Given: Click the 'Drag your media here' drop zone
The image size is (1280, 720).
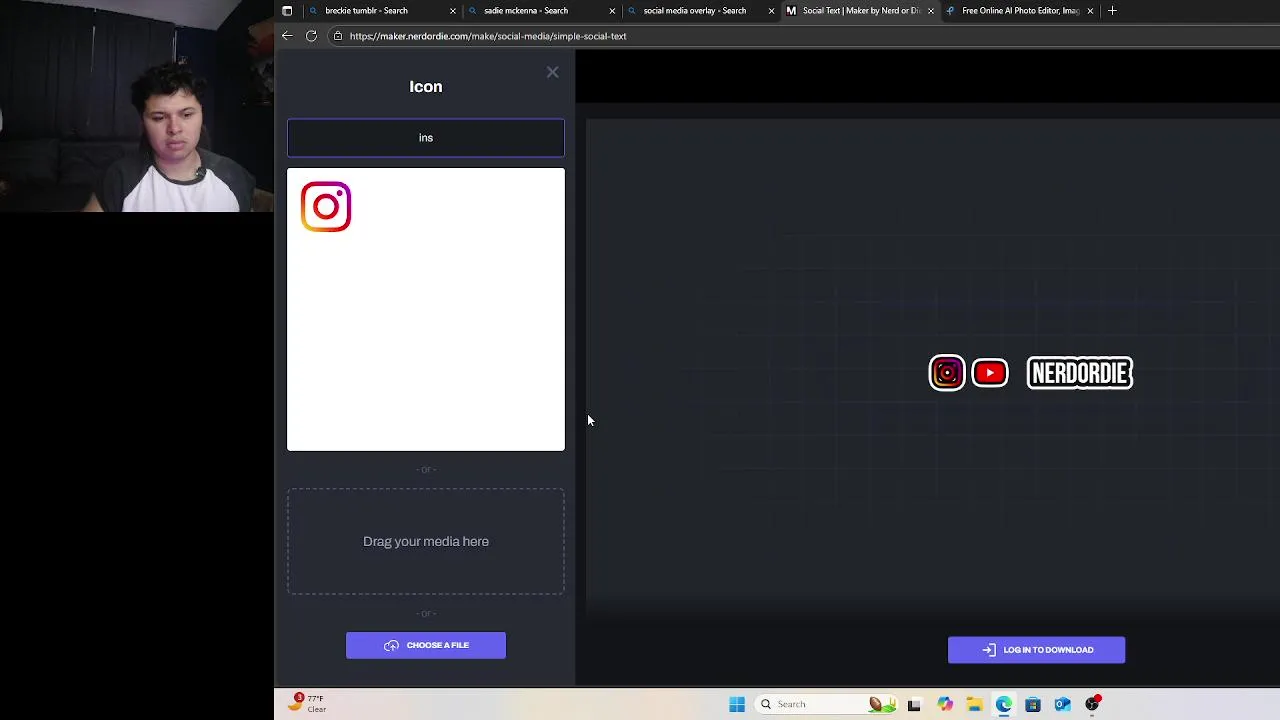Looking at the screenshot, I should click(x=426, y=541).
